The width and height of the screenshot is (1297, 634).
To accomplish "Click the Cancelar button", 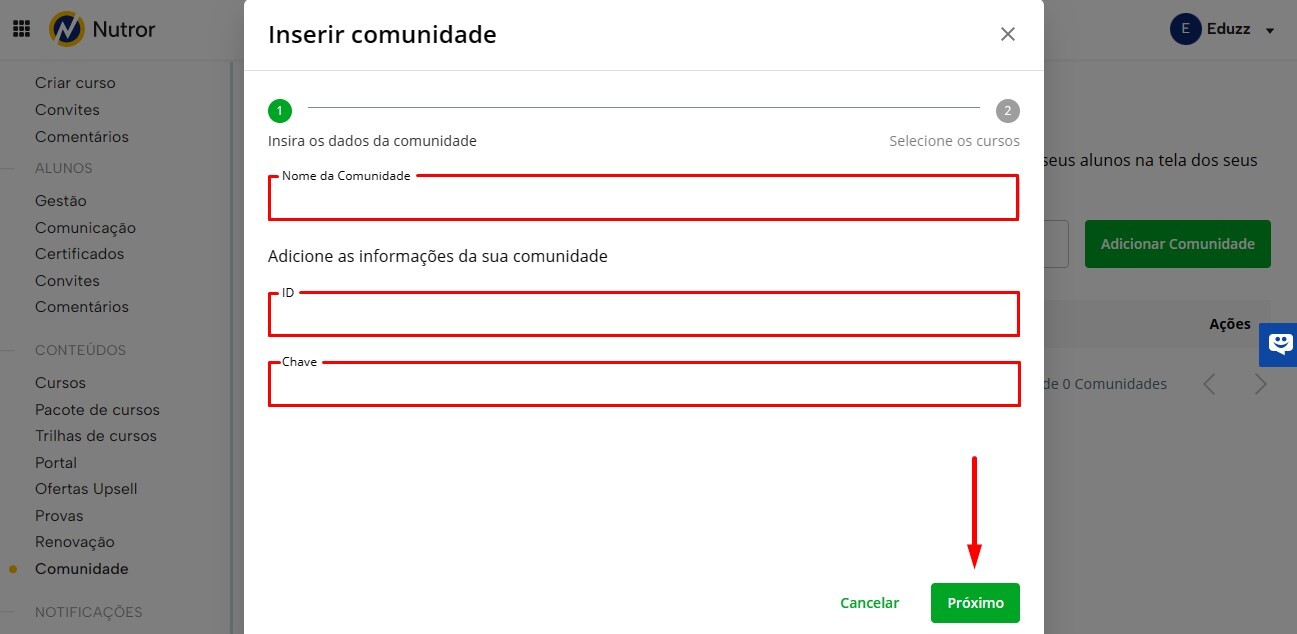I will coord(869,603).
